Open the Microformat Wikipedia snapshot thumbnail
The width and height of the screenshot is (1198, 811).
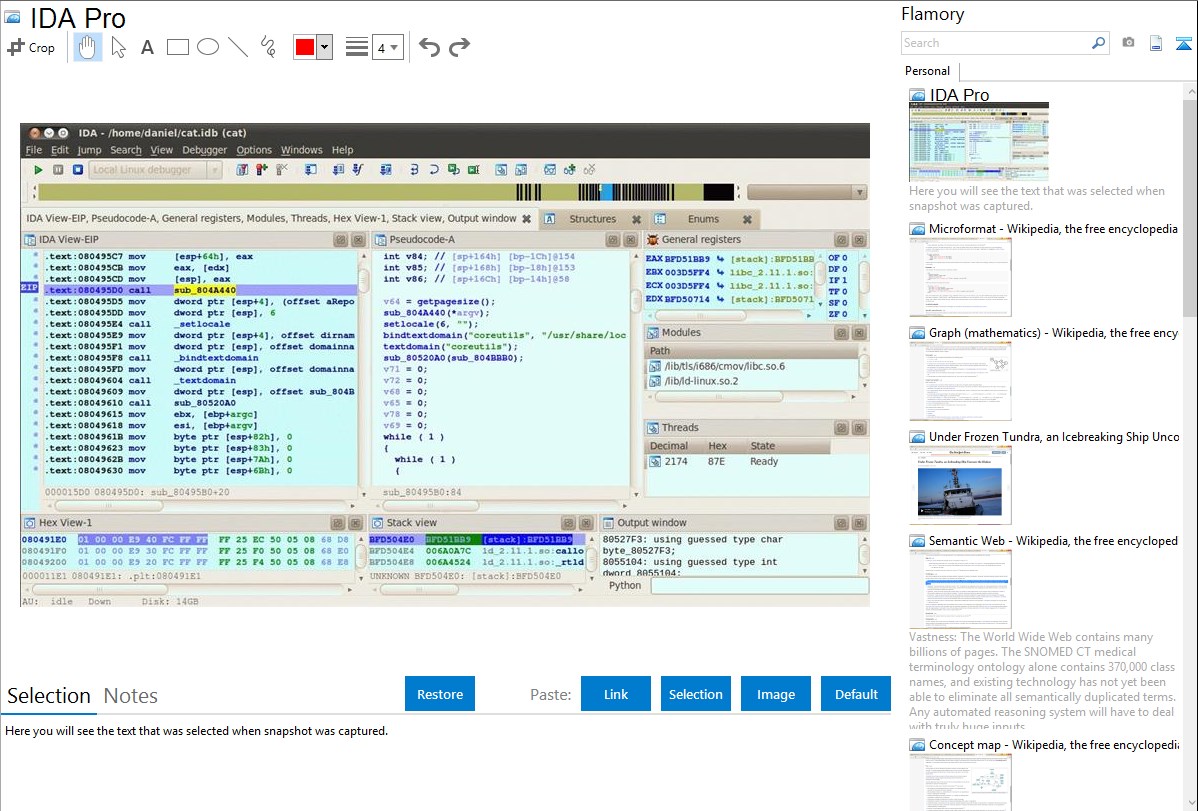(960, 277)
